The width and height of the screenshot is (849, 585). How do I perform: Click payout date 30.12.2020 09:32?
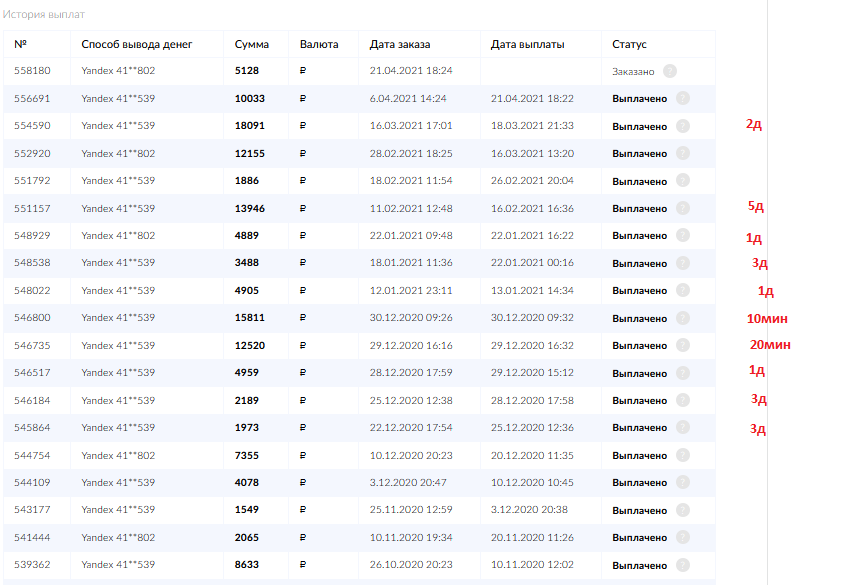click(x=532, y=317)
